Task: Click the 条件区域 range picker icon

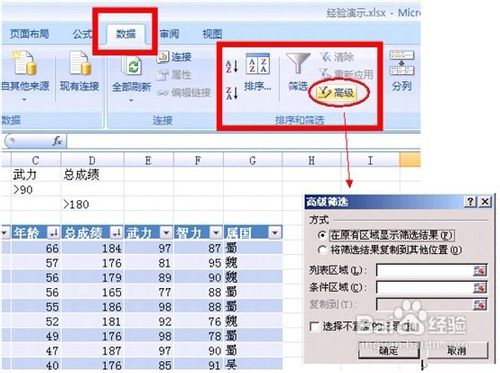Action: point(480,288)
